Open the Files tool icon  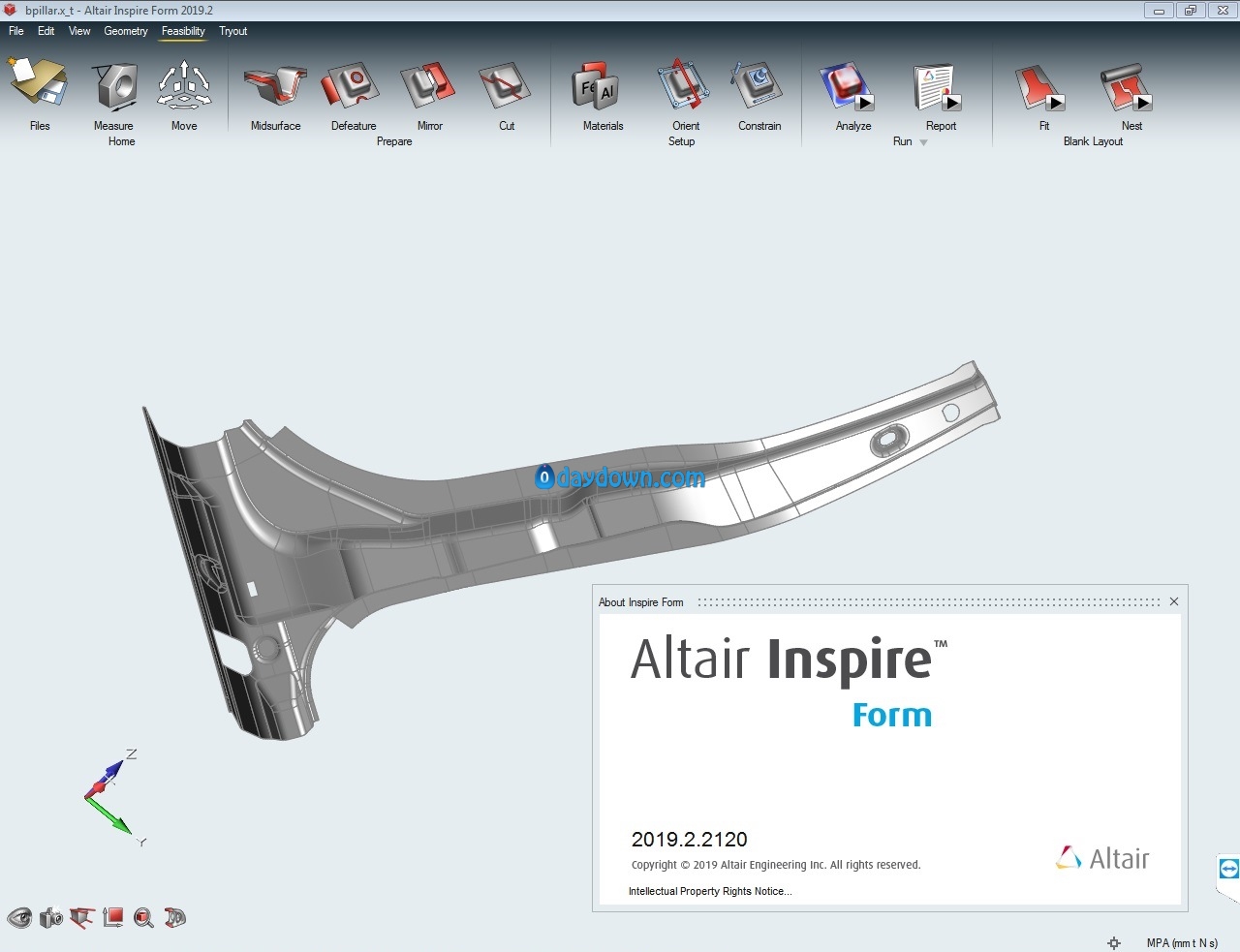39,84
